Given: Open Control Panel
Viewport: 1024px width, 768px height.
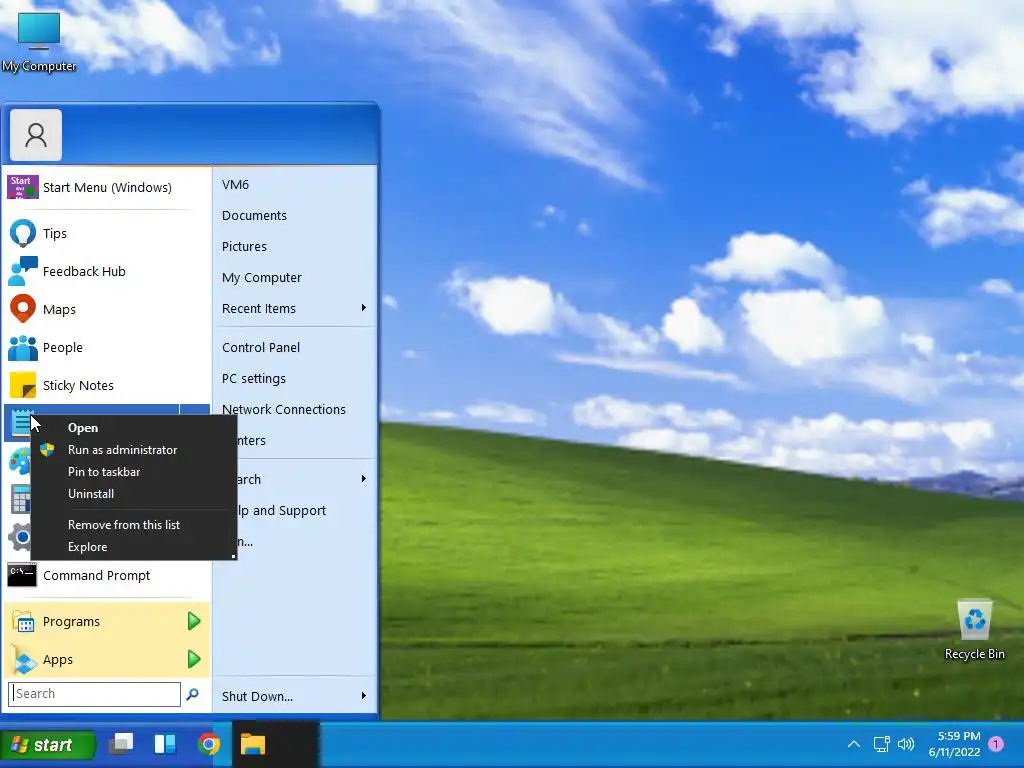Looking at the screenshot, I should coord(295,347).
